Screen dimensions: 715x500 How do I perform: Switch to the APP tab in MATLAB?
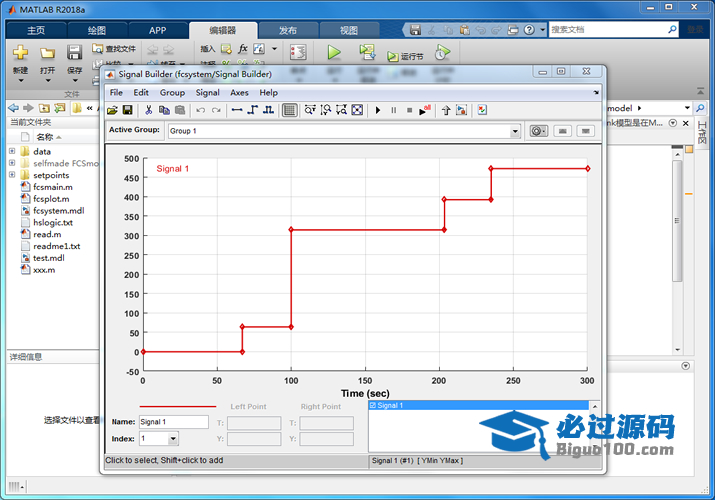[x=157, y=31]
